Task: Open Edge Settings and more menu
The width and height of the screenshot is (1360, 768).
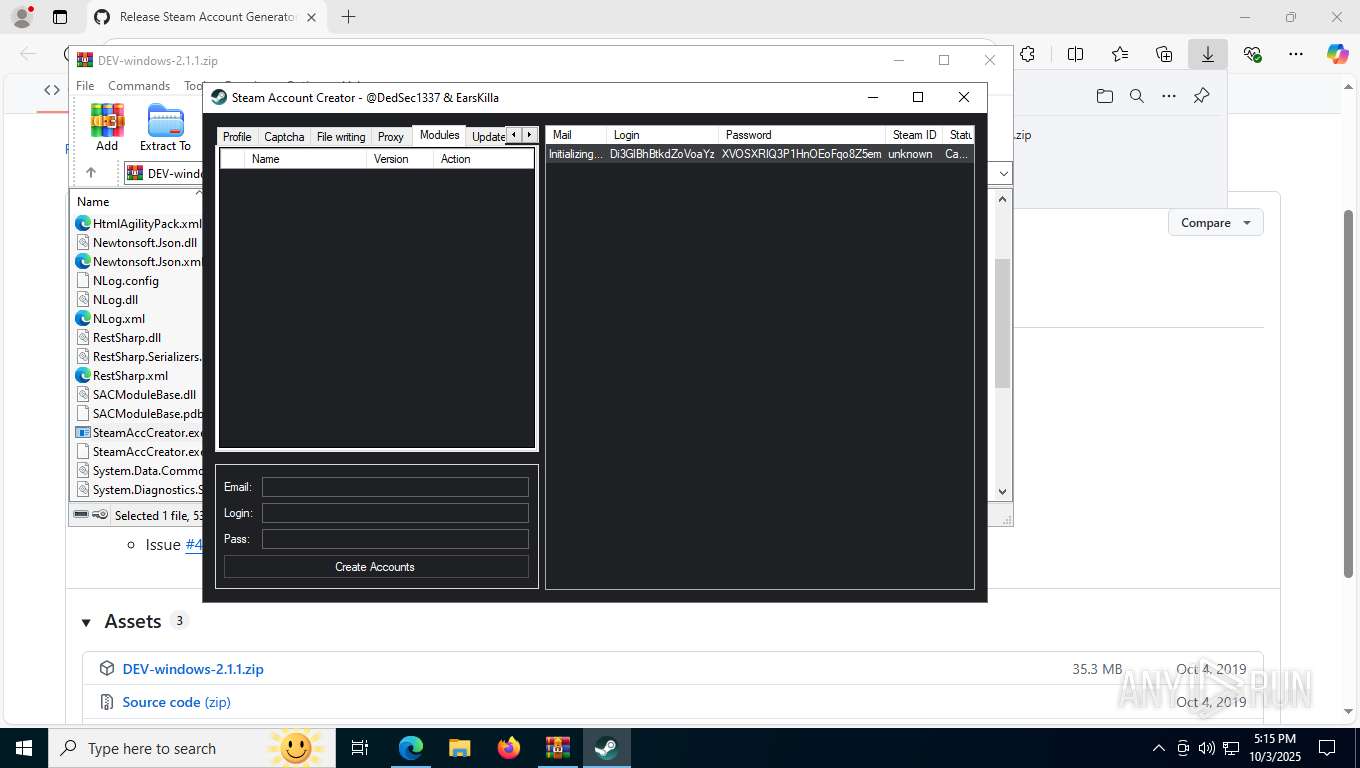Action: [x=1296, y=55]
